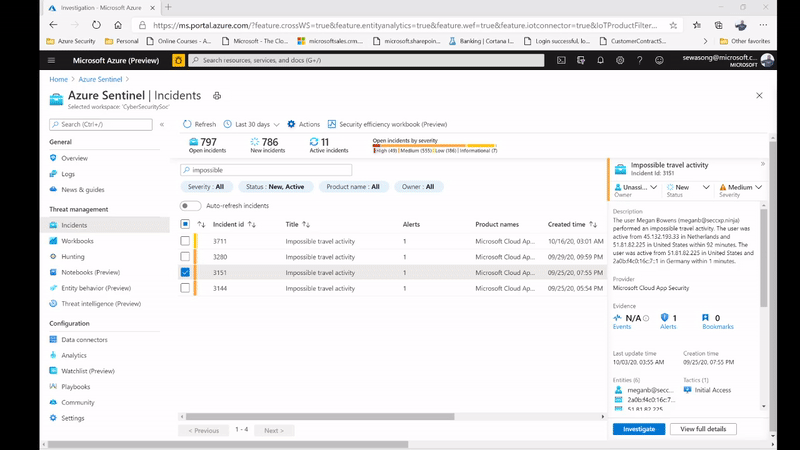
Task: Open portal settings gear icon
Action: pyautogui.click(x=620, y=60)
